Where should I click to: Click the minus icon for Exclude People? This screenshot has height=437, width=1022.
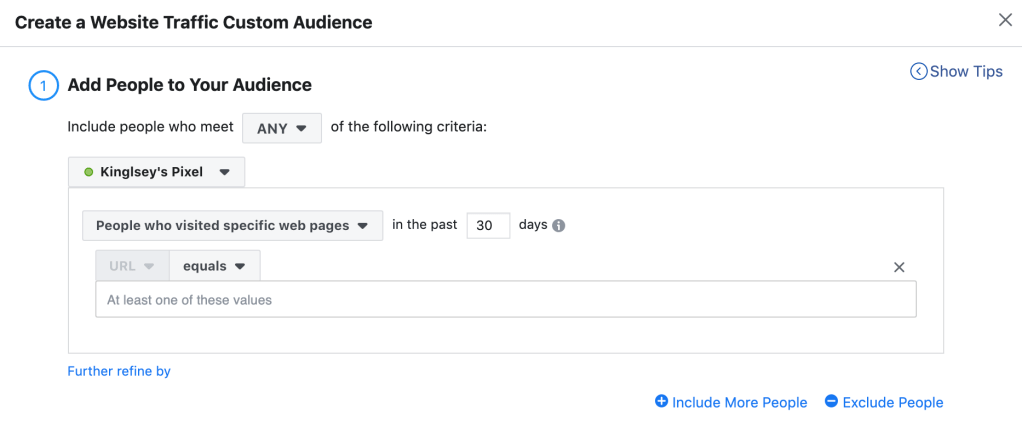[x=831, y=401]
